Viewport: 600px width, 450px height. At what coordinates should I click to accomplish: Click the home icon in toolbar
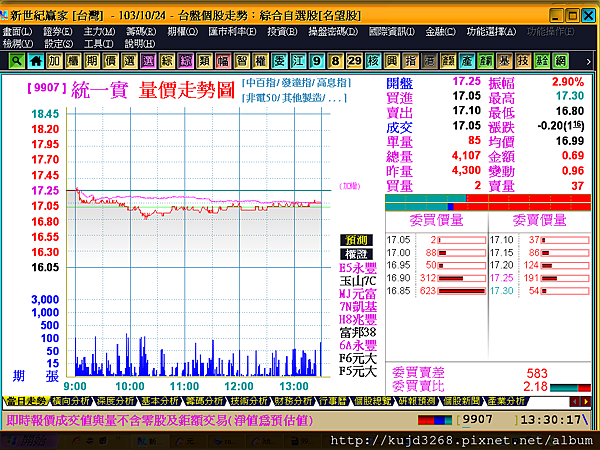36,61
